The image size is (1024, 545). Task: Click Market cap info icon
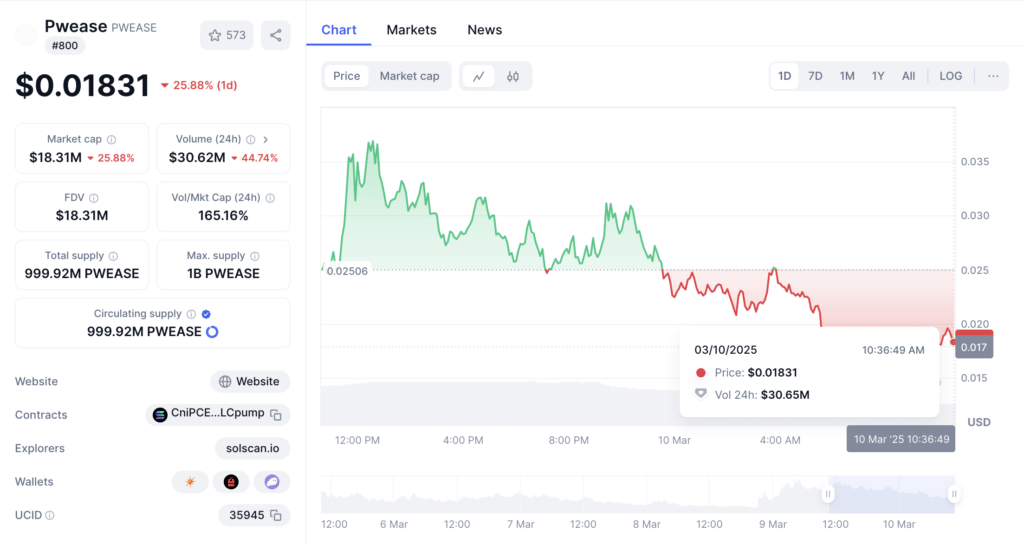(112, 139)
